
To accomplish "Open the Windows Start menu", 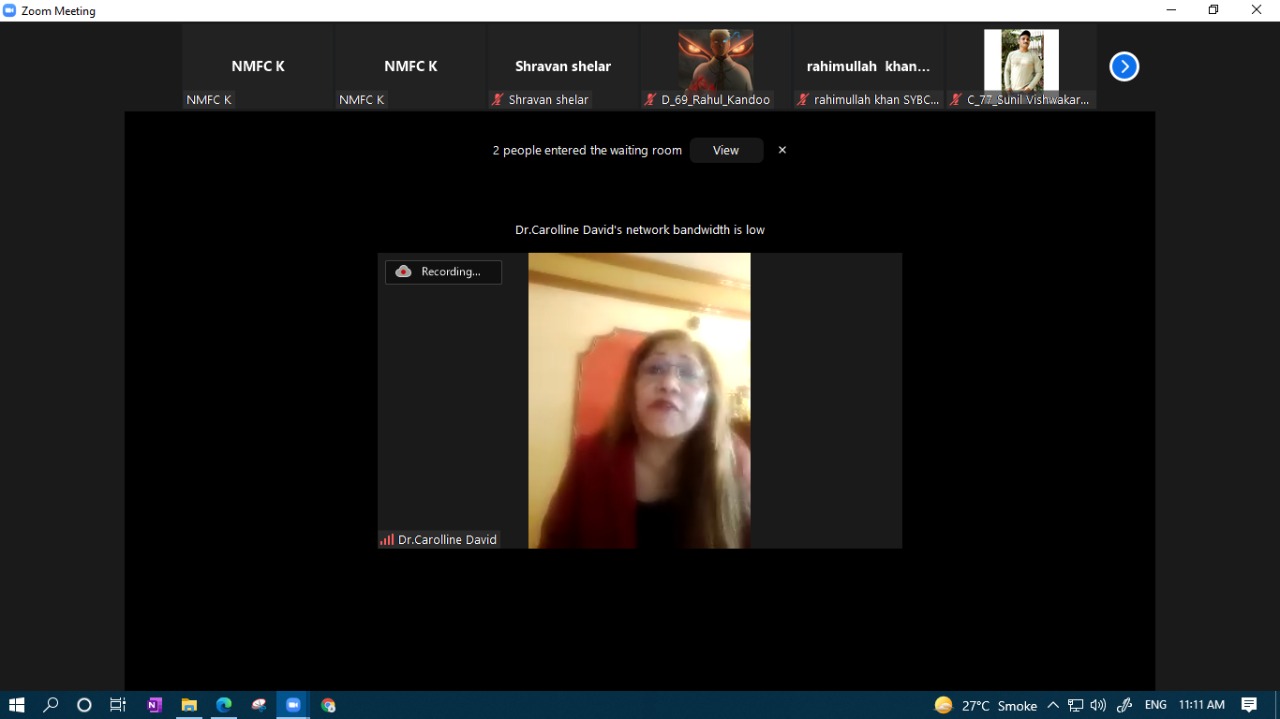I will (x=16, y=705).
